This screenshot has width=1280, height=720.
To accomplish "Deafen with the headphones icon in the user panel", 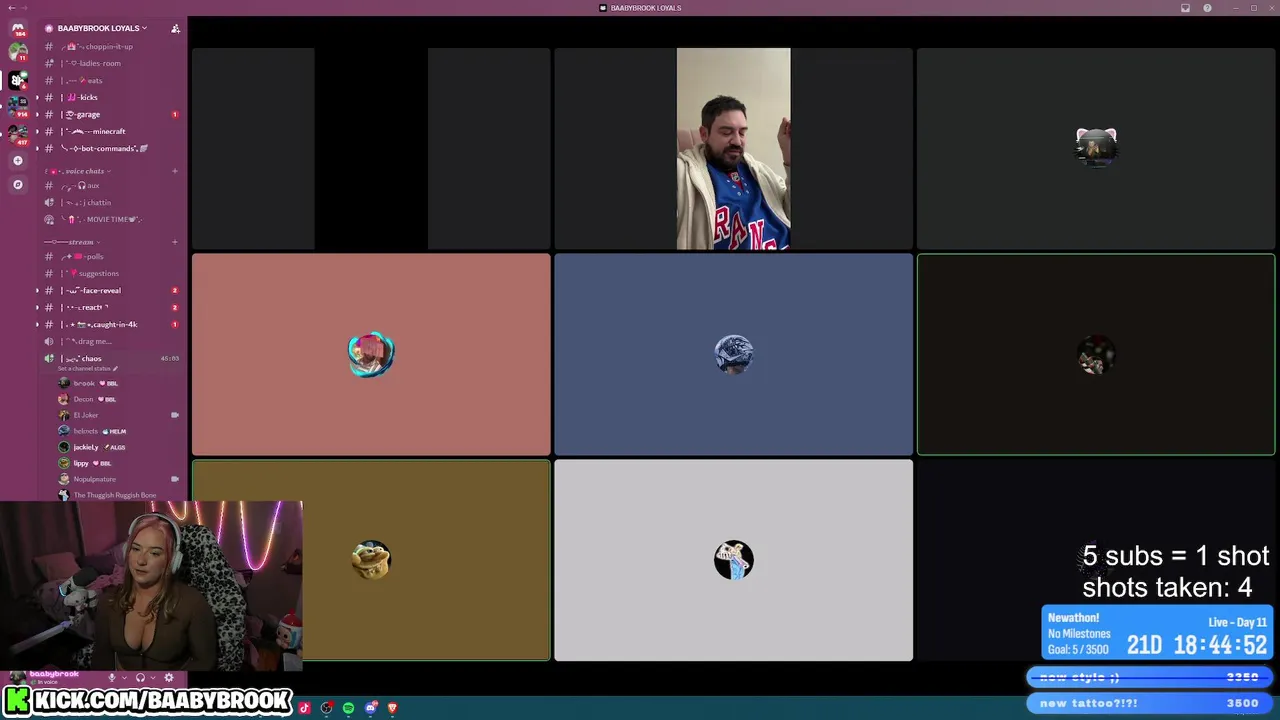I will click(x=140, y=678).
